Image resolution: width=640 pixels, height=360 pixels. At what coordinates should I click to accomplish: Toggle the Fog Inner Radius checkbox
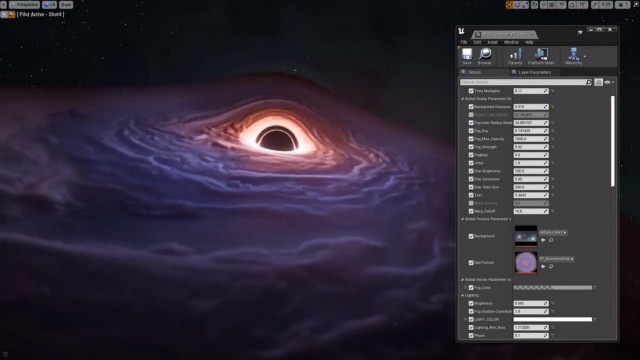471,122
